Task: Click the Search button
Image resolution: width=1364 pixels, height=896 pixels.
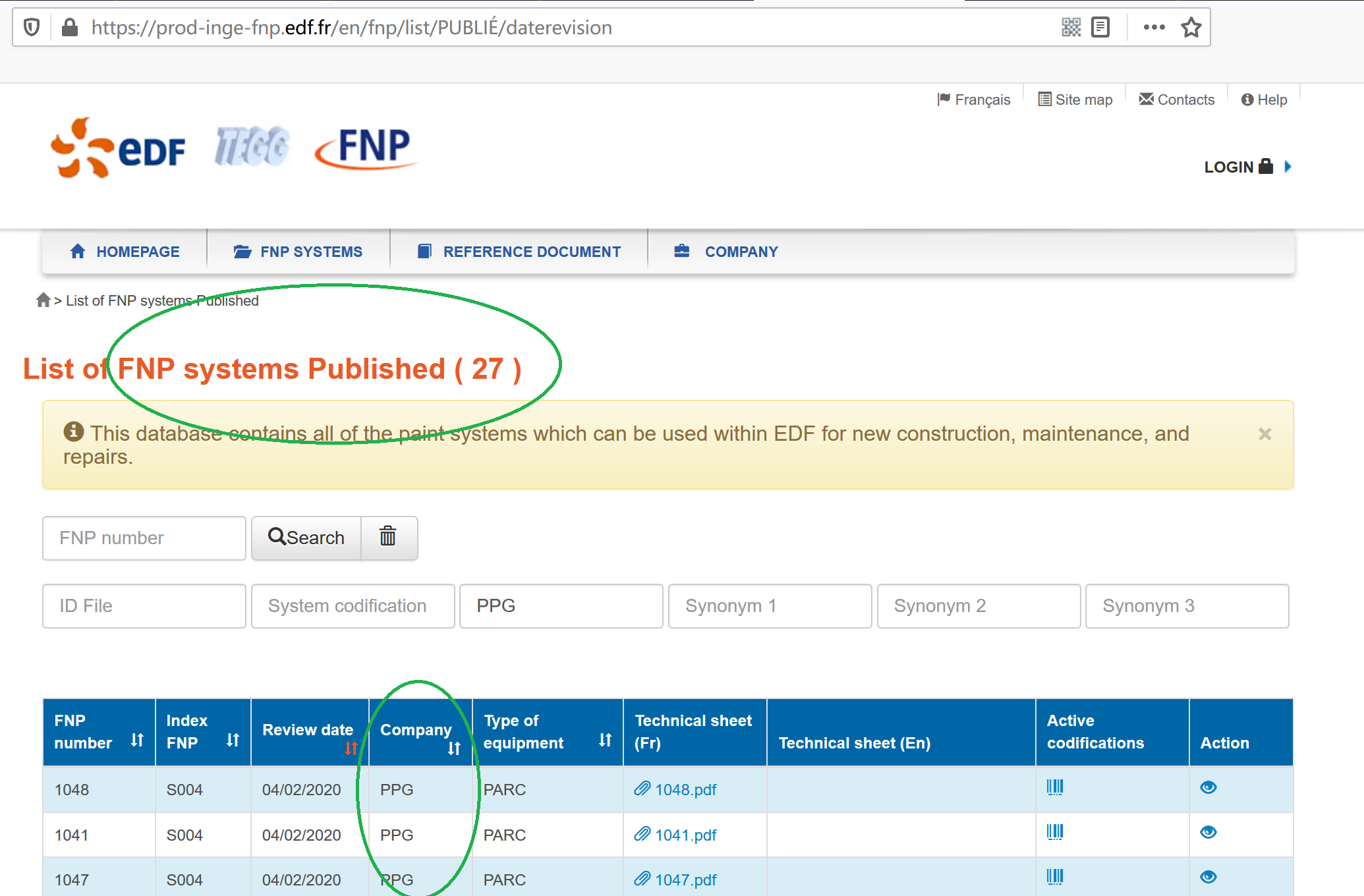Action: coord(306,538)
